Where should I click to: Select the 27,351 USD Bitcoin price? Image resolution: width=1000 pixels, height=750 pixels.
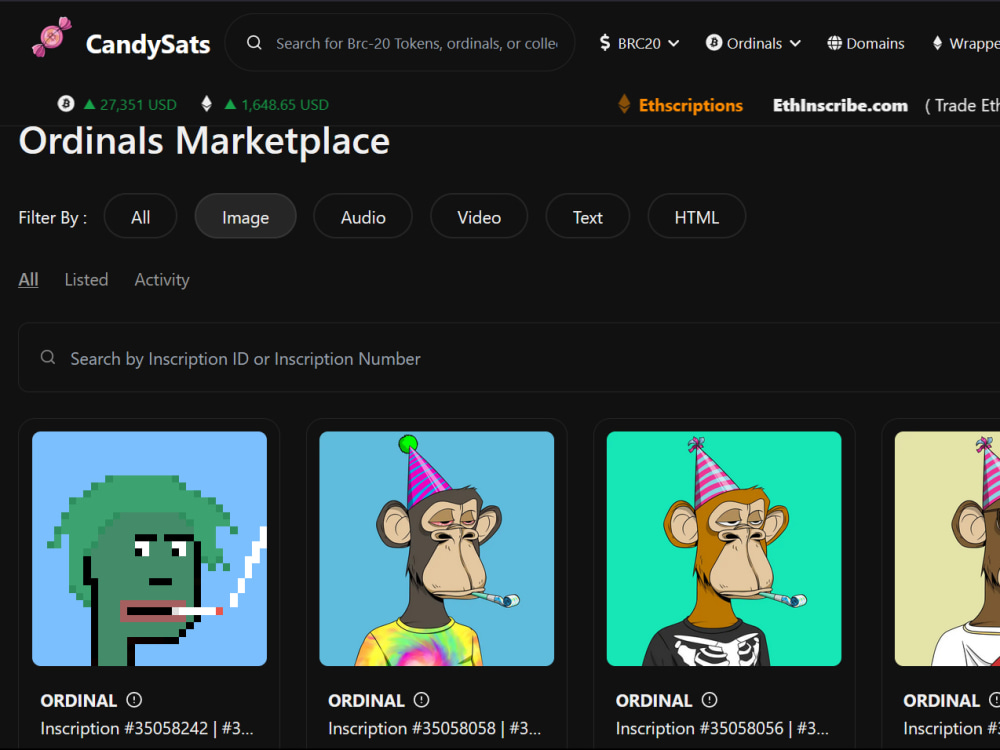tap(138, 105)
